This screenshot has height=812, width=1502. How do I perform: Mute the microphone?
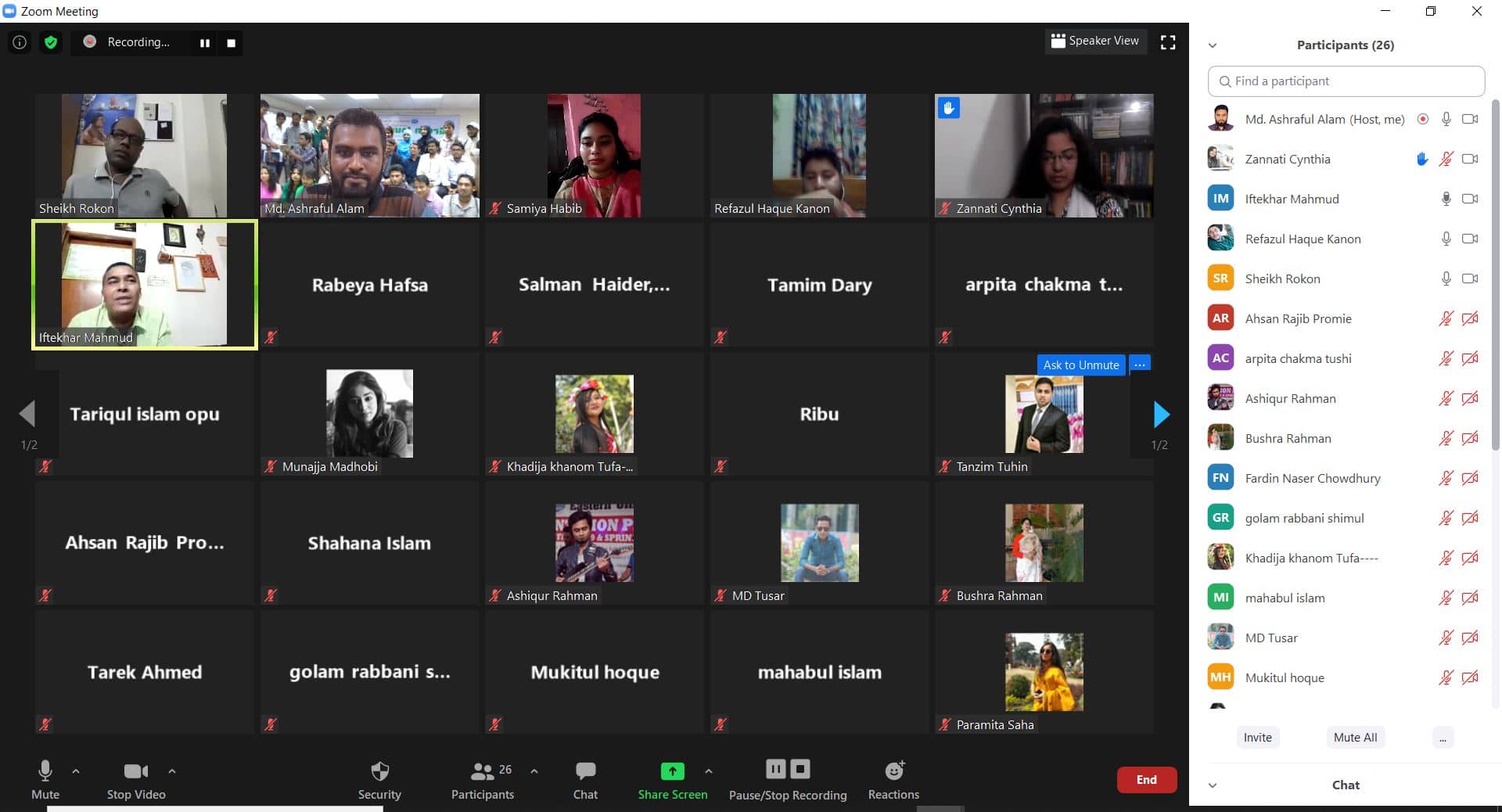pos(45,772)
